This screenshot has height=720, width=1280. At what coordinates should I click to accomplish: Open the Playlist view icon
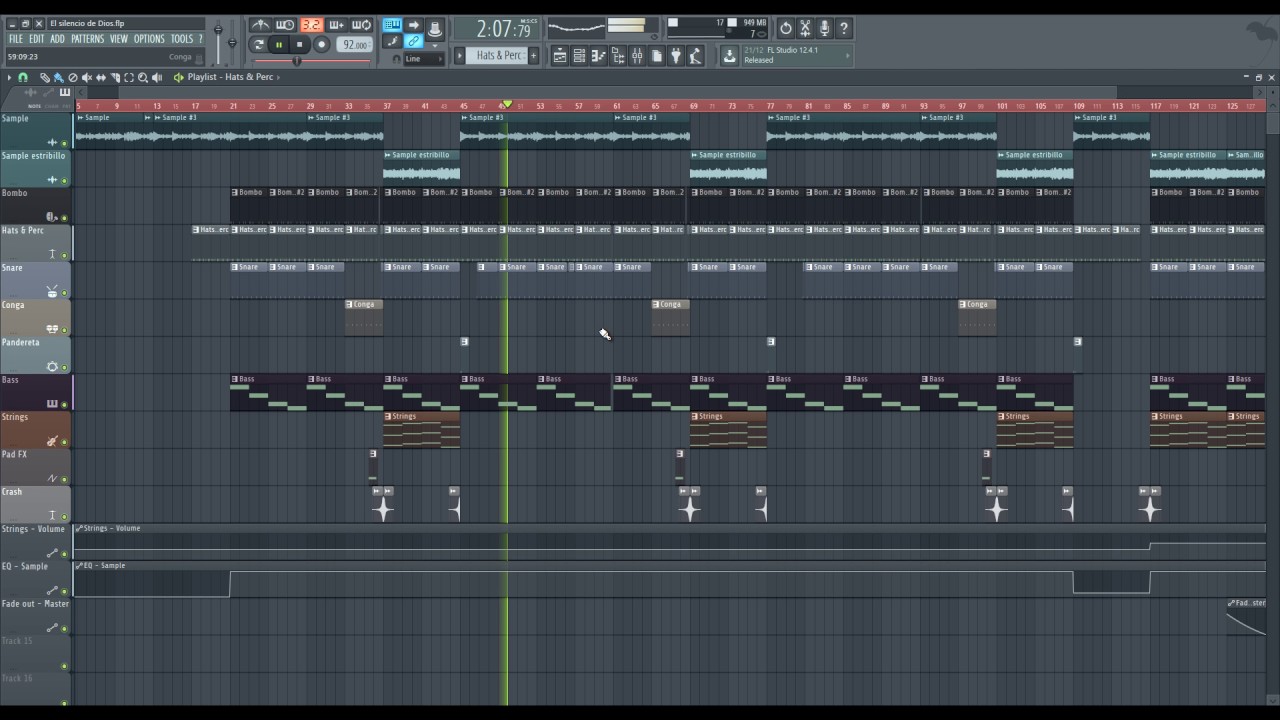tap(559, 56)
